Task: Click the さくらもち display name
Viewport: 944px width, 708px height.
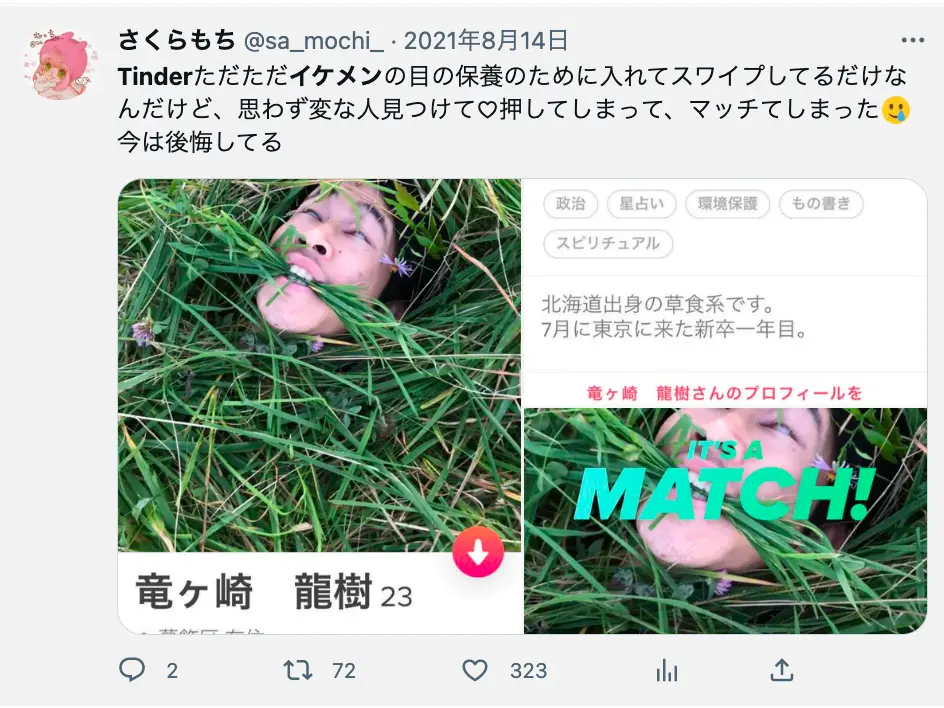Action: [176, 40]
